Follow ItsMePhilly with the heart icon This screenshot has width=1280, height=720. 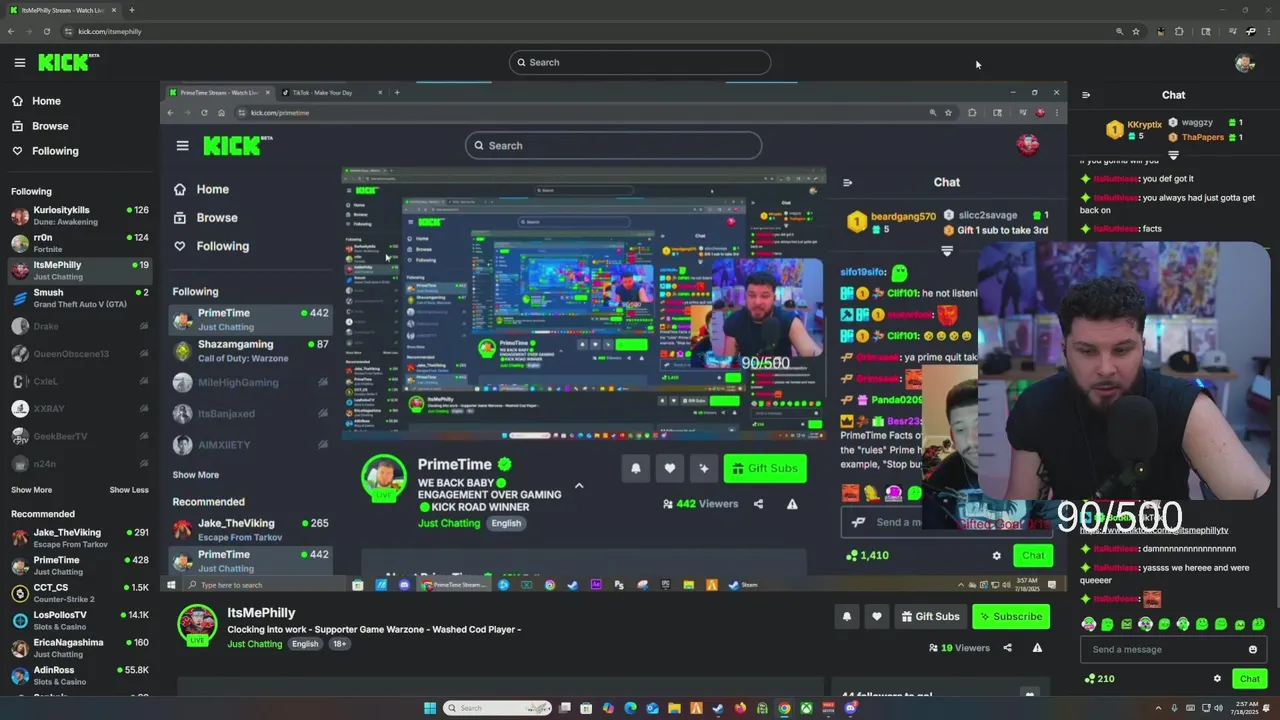876,616
